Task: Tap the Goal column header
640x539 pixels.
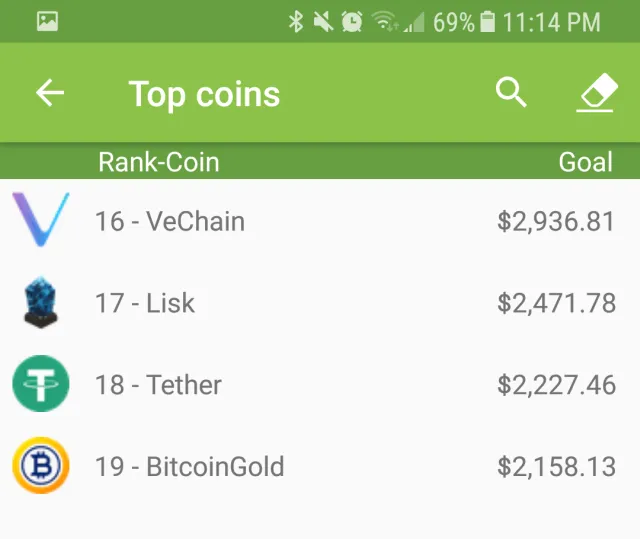Action: (585, 162)
